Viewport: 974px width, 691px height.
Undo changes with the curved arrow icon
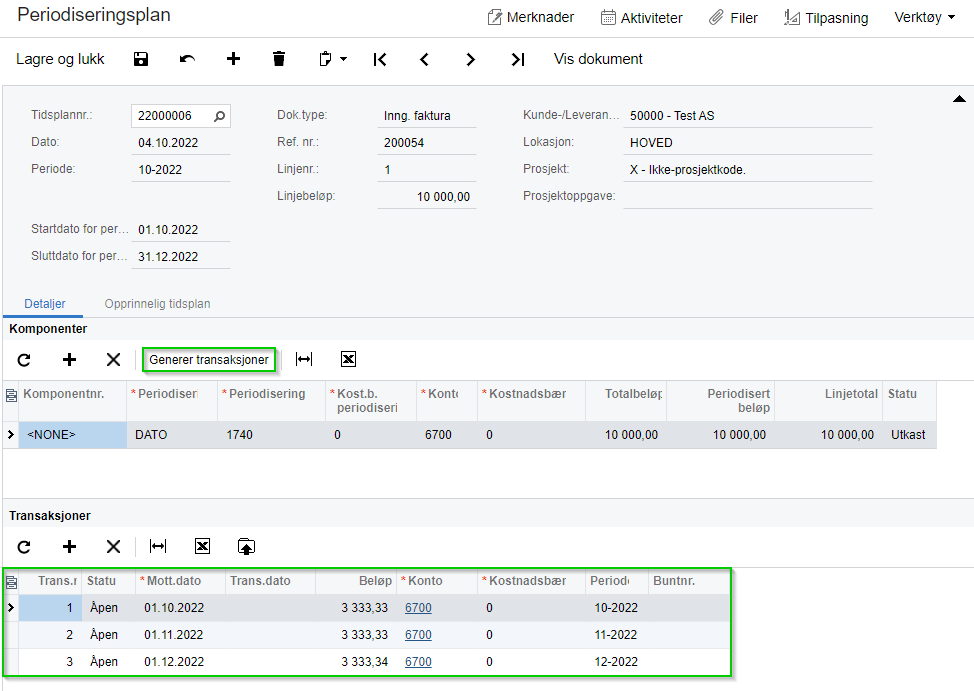[187, 59]
